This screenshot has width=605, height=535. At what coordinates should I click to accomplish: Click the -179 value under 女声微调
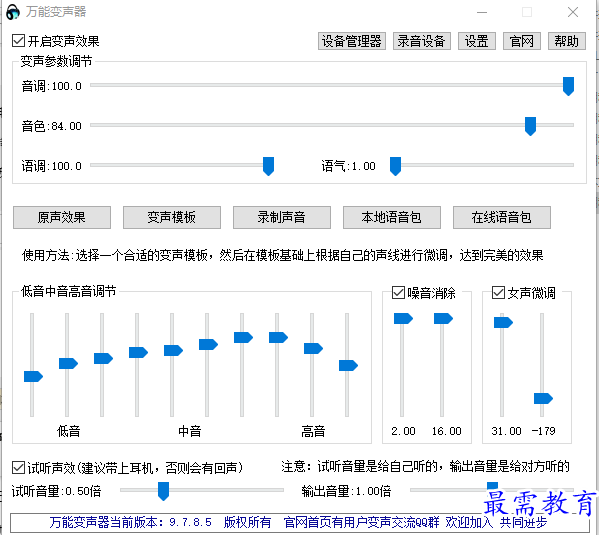pyautogui.click(x=543, y=431)
